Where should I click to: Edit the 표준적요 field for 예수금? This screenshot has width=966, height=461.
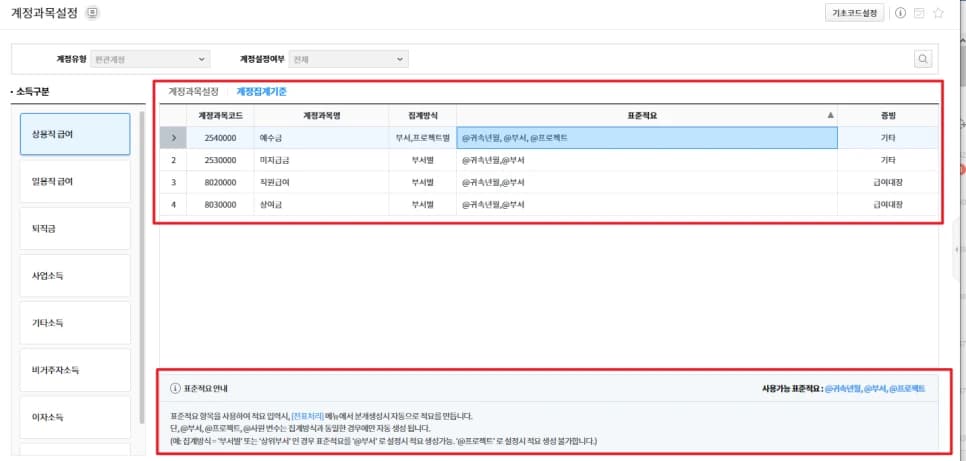(647, 138)
